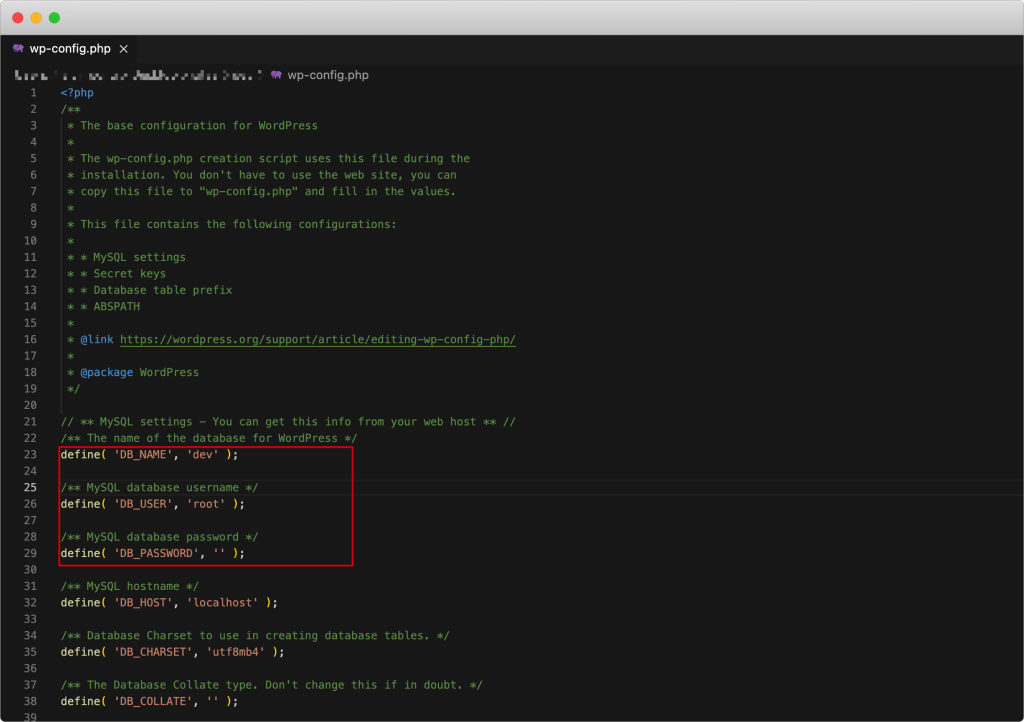Click the opening <?php tag
Viewport: 1024px width, 722px height.
(77, 93)
